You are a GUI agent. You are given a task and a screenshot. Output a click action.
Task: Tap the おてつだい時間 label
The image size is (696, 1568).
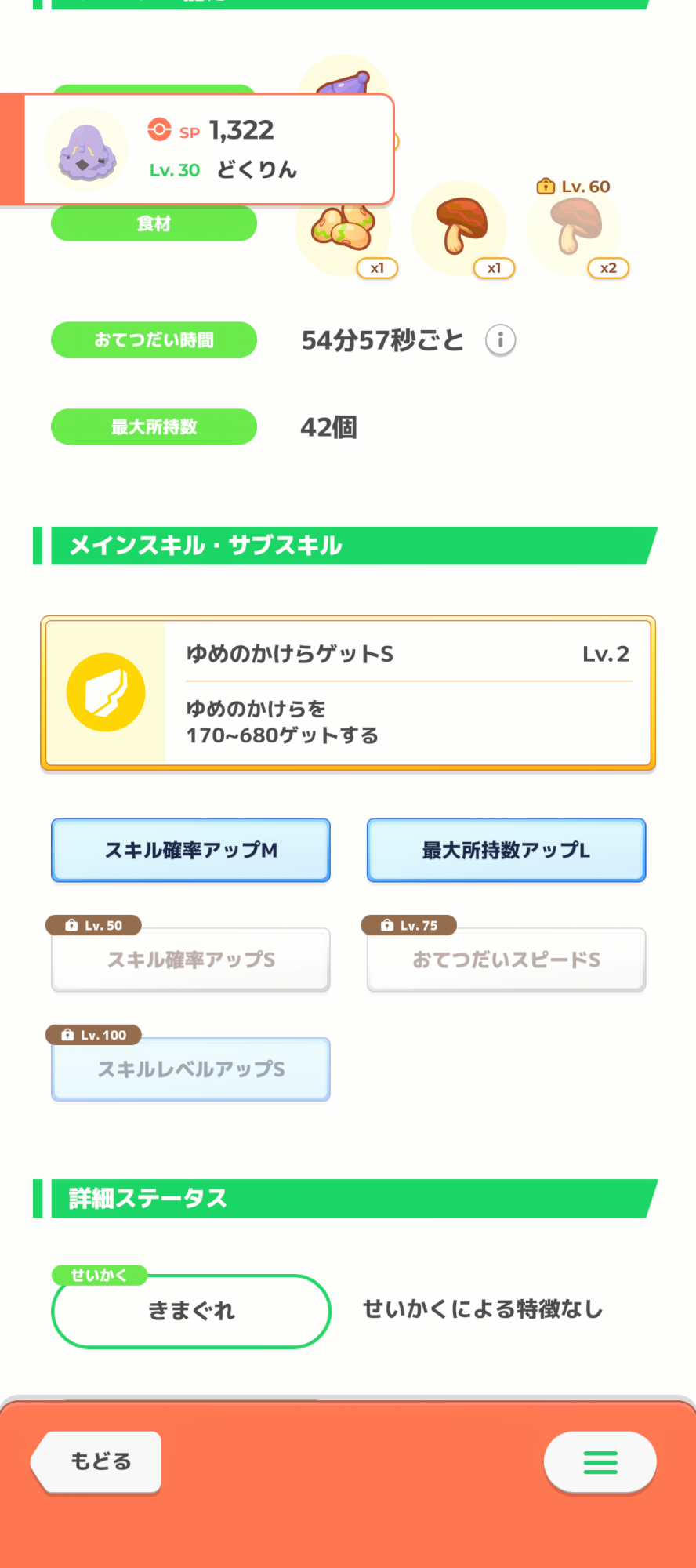[154, 340]
